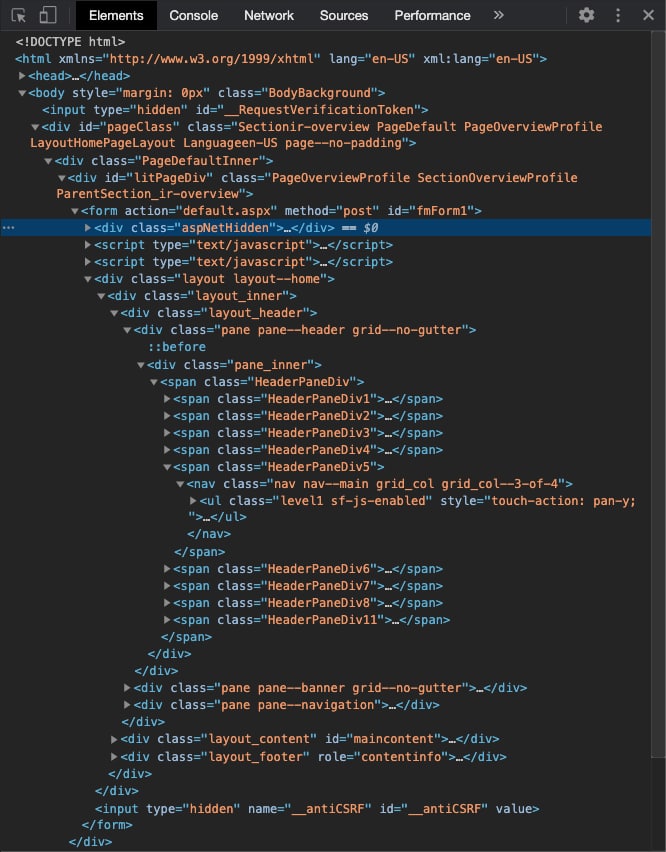This screenshot has width=666, height=852.
Task: Collapse the layout layout--home div
Action: pyautogui.click(x=88, y=279)
